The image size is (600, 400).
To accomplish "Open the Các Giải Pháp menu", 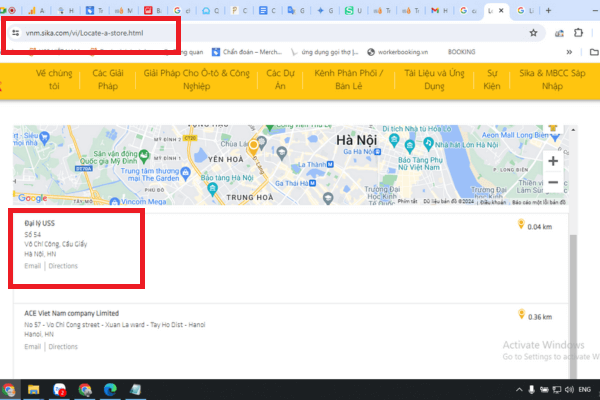I will click(108, 80).
